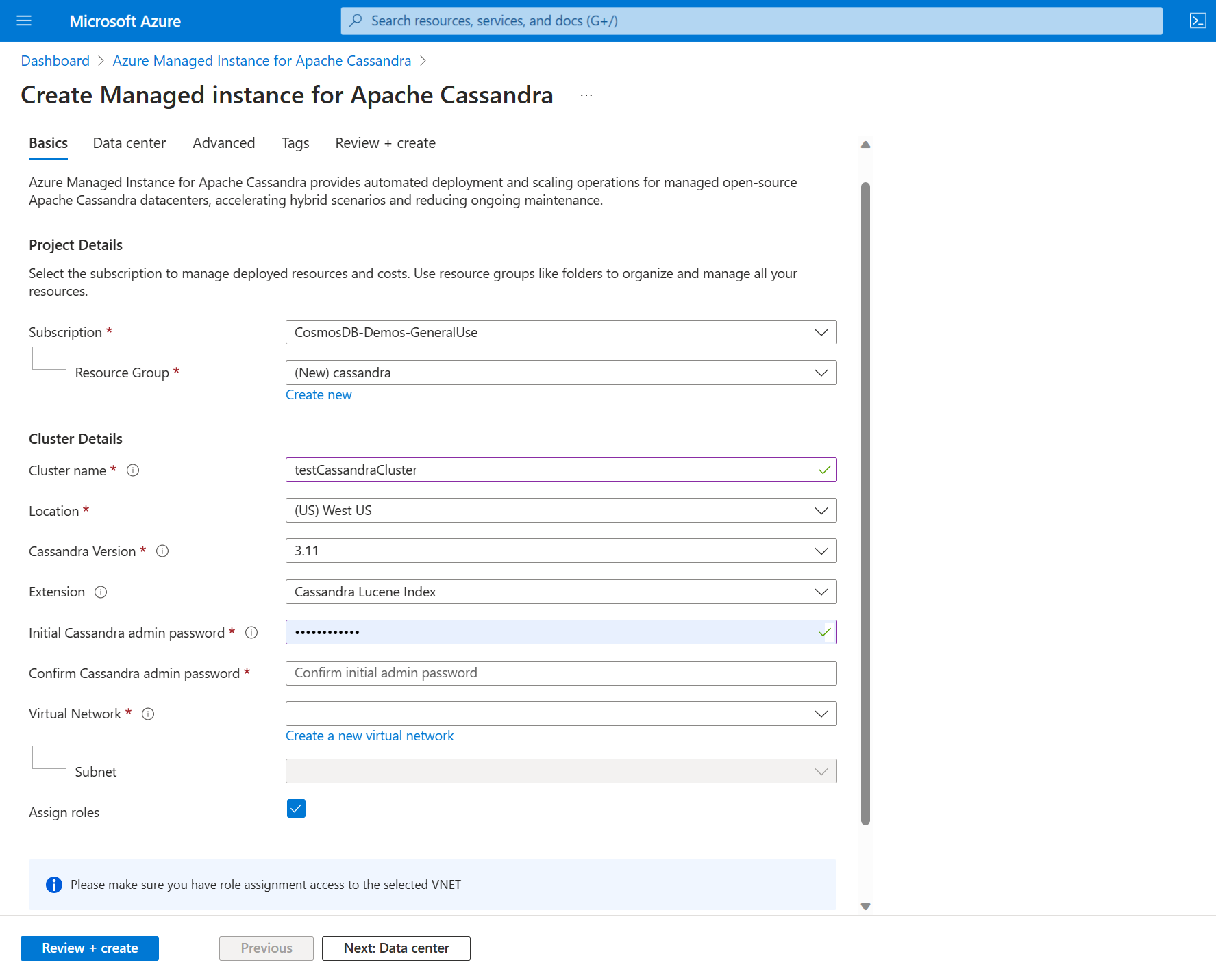This screenshot has height=980, width=1216.
Task: Open Azure Managed Instance for Apache Cassandra breadcrumb
Action: (x=262, y=61)
